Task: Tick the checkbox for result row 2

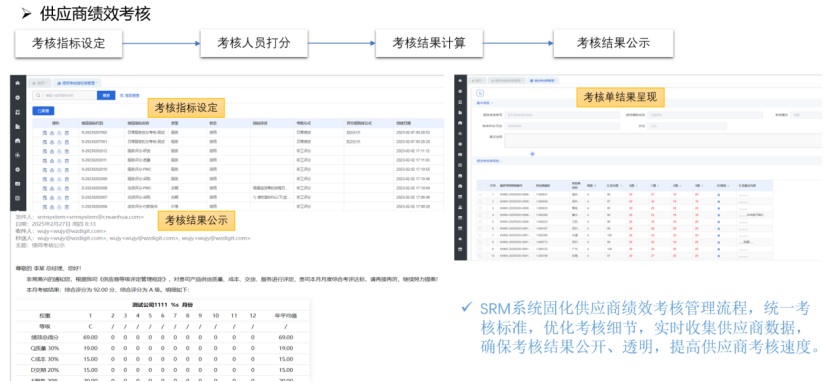Action: click(480, 201)
